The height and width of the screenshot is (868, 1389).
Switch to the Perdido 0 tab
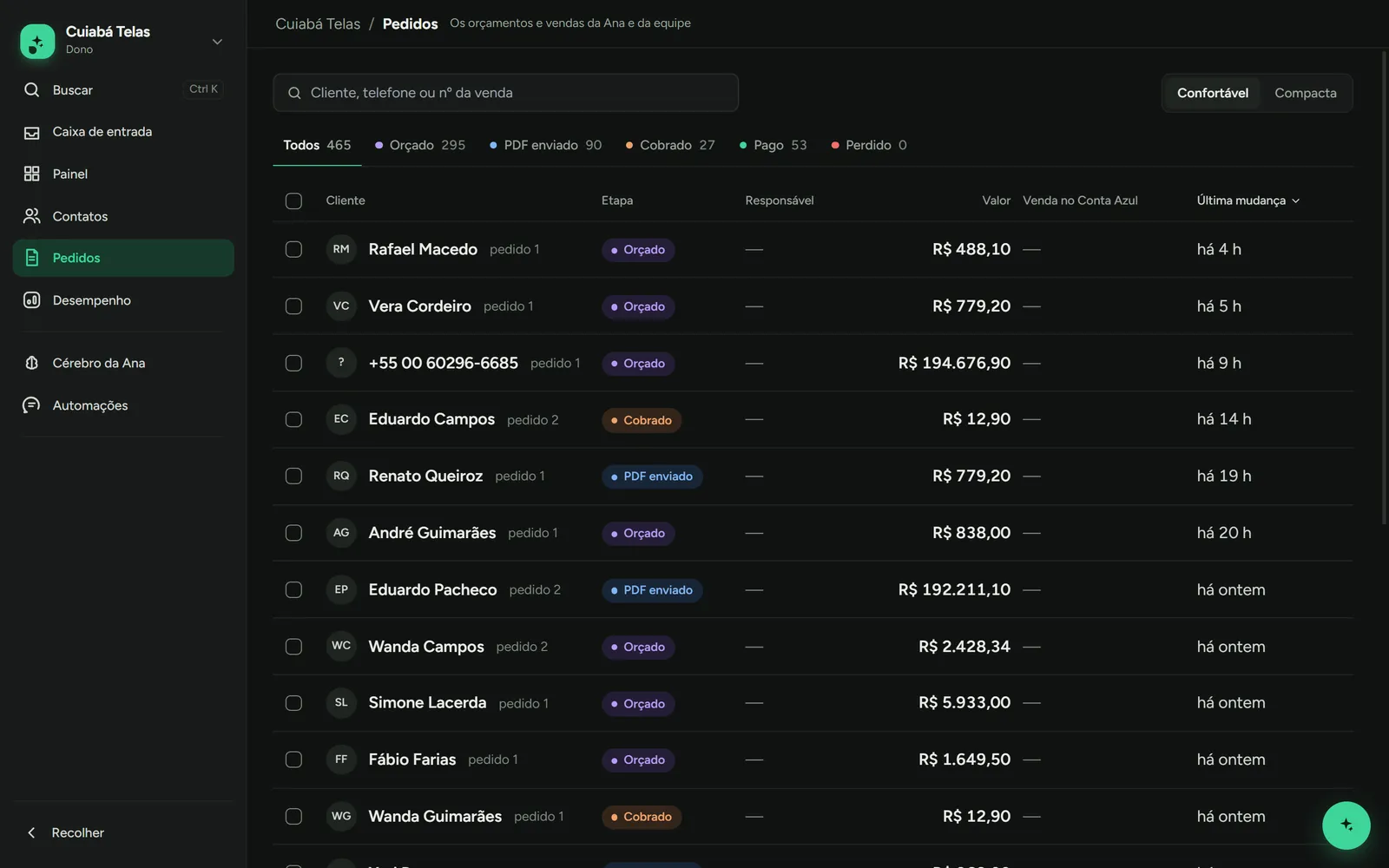[x=869, y=145]
